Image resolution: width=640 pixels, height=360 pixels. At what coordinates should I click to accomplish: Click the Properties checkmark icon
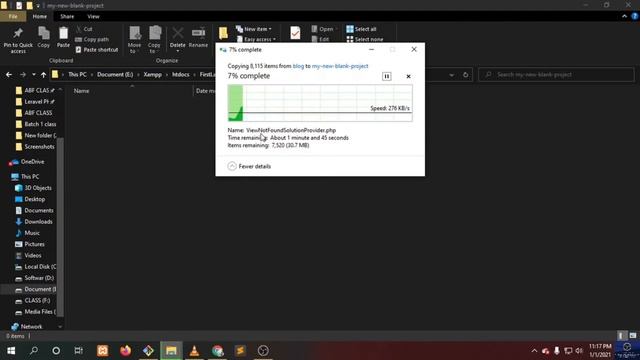(x=295, y=33)
